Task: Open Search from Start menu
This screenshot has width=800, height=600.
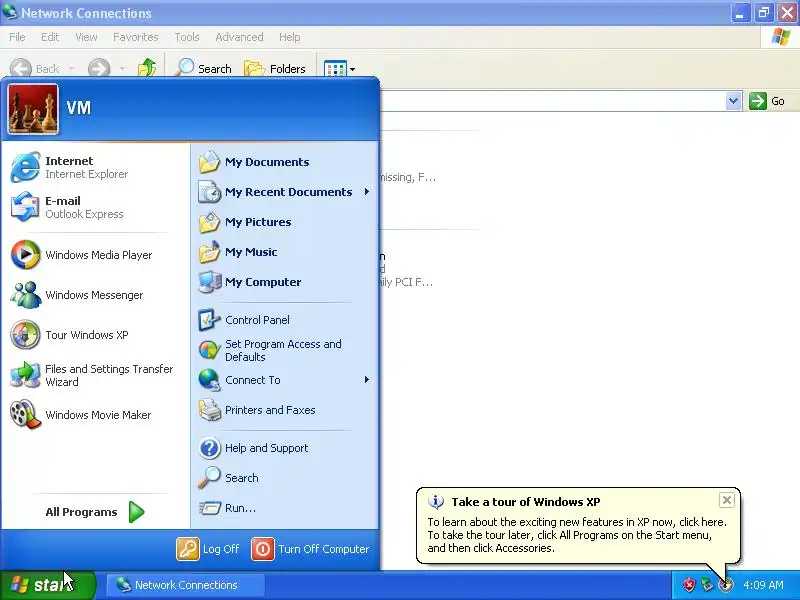Action: (284, 478)
